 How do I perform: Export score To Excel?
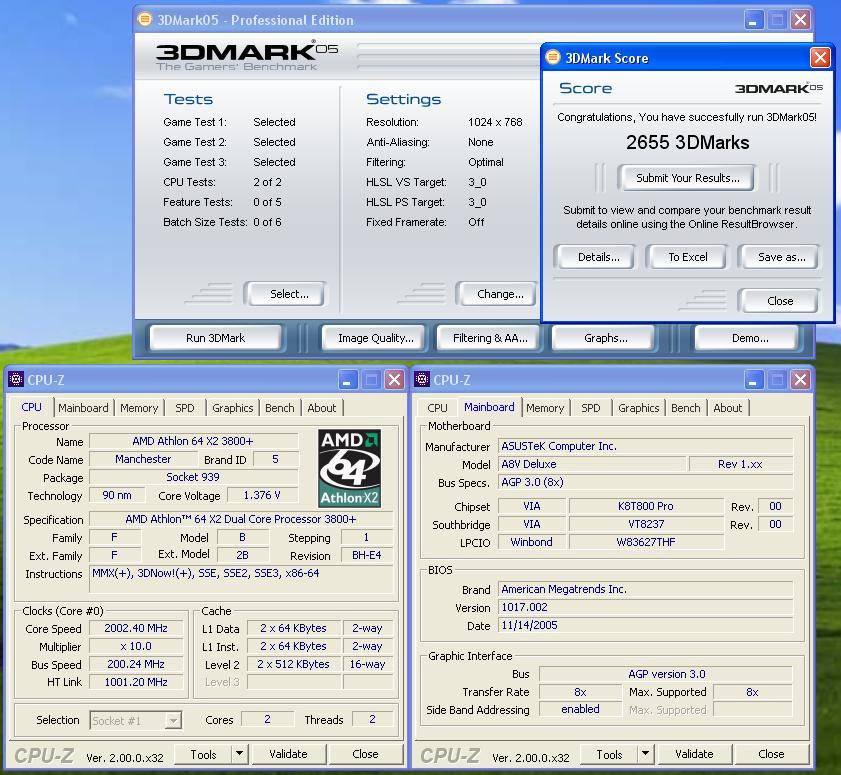[687, 257]
